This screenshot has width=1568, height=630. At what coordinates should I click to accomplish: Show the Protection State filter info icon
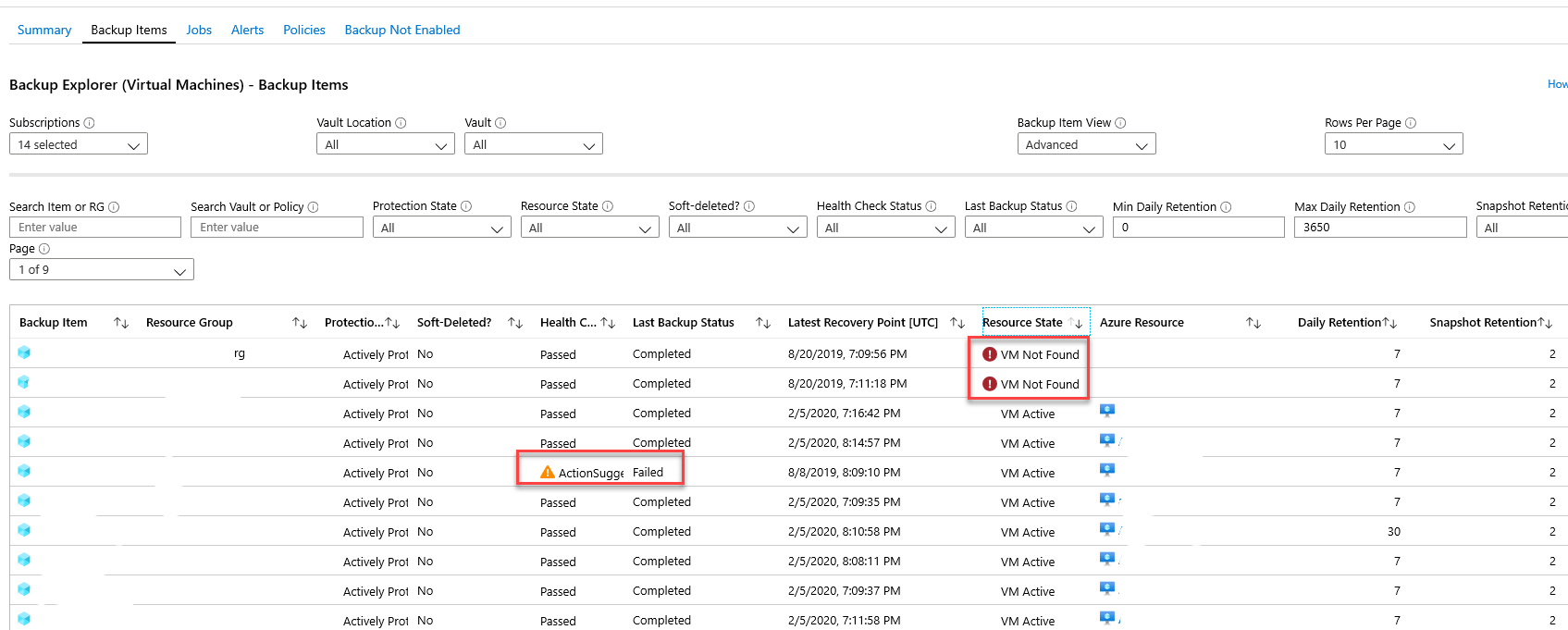click(466, 206)
